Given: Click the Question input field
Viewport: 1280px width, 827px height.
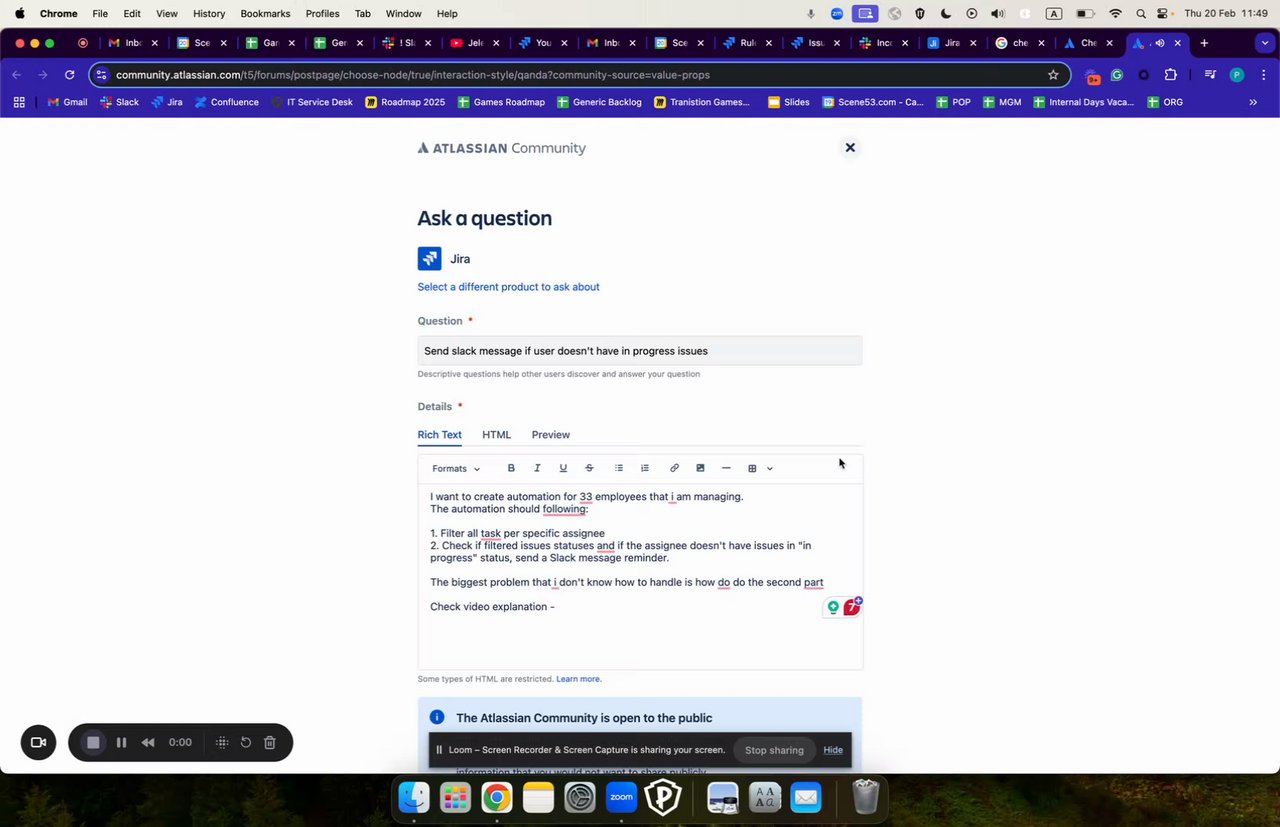Looking at the screenshot, I should tap(640, 351).
